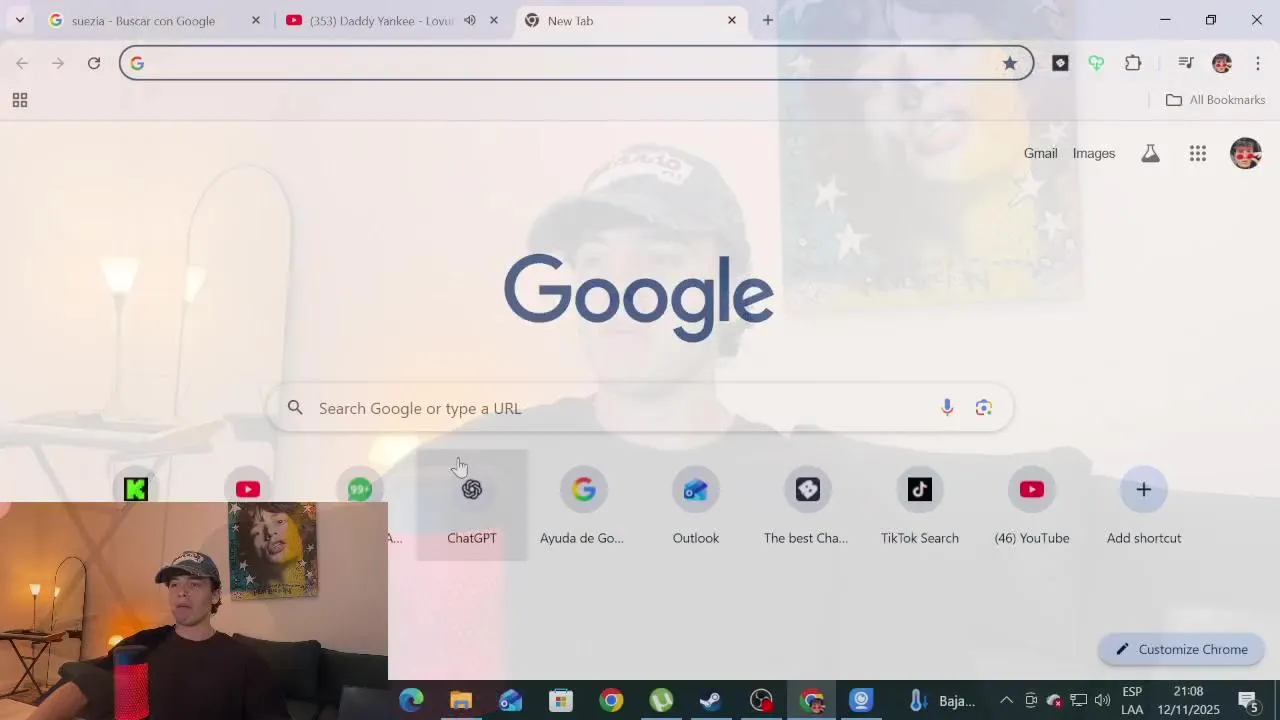
Task: Open File Explorer from taskbar
Action: click(461, 700)
